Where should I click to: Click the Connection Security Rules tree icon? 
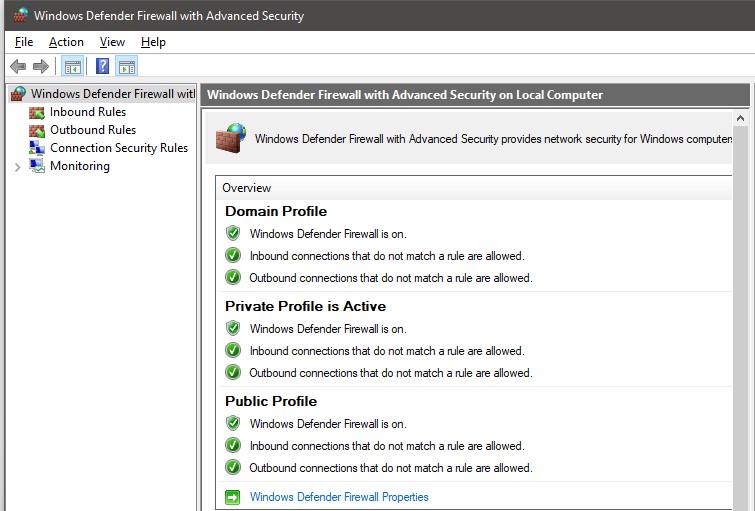tap(37, 148)
